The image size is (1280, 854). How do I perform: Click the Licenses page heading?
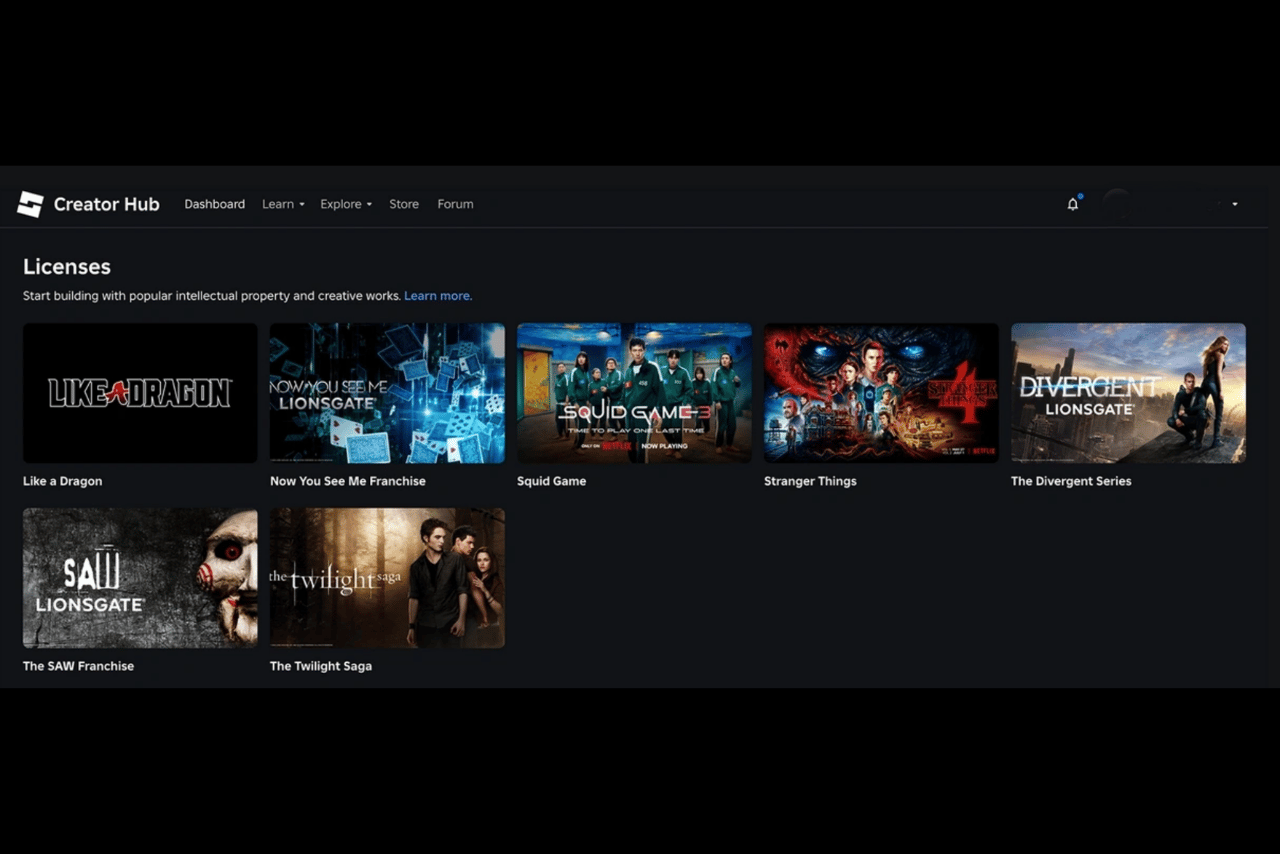pyautogui.click(x=67, y=267)
